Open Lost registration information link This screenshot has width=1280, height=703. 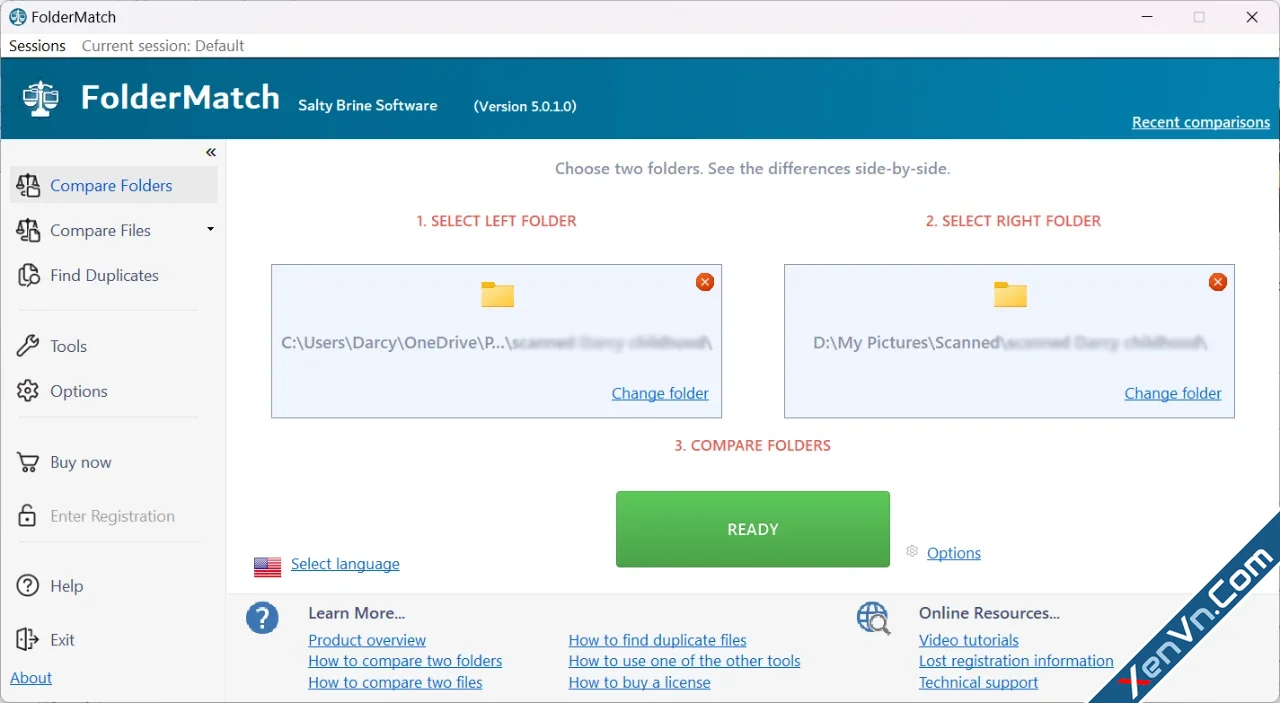tap(1016, 661)
